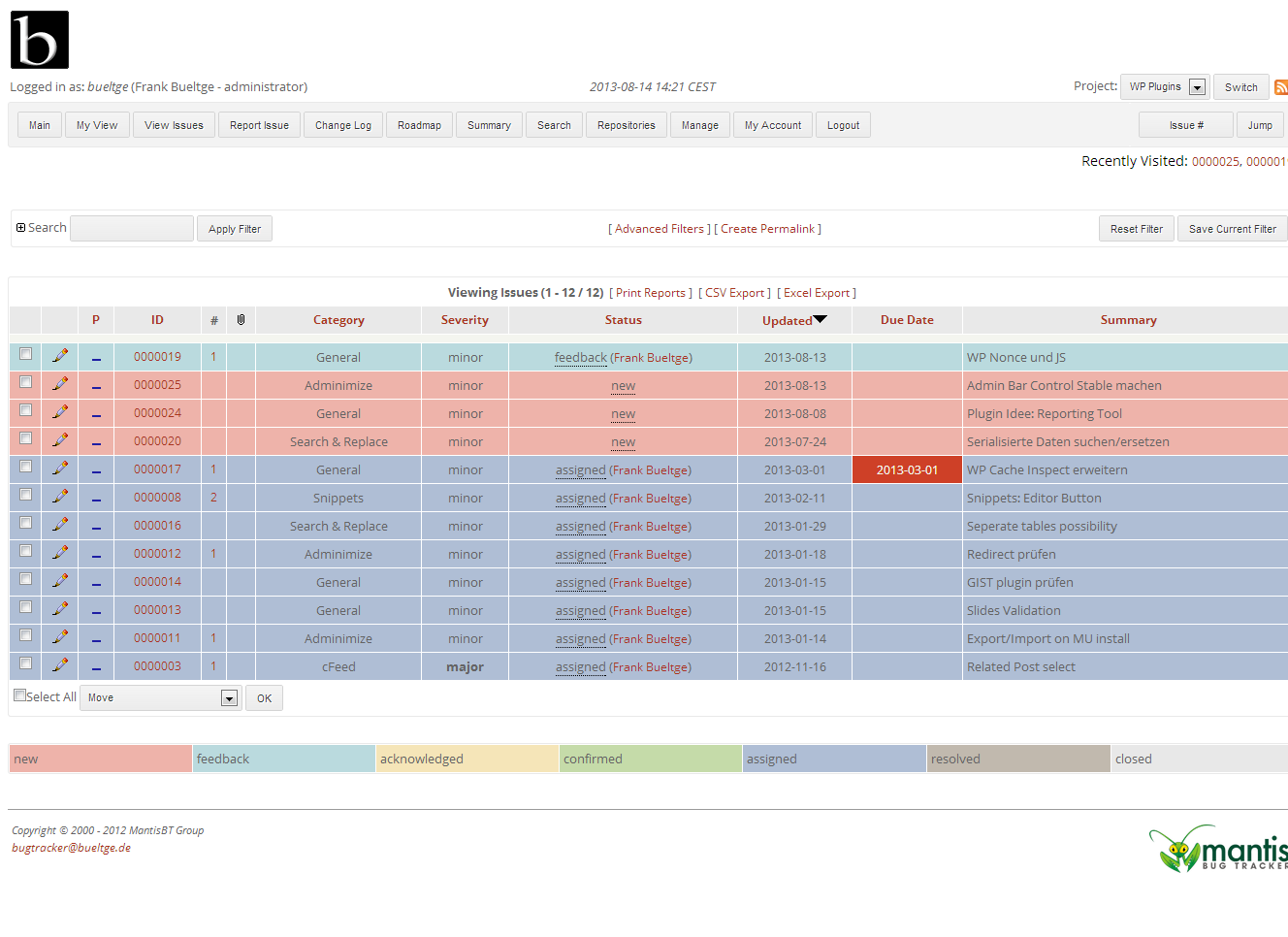
Task: Click the 'confirmed' green legend swatch
Action: pyautogui.click(x=651, y=759)
